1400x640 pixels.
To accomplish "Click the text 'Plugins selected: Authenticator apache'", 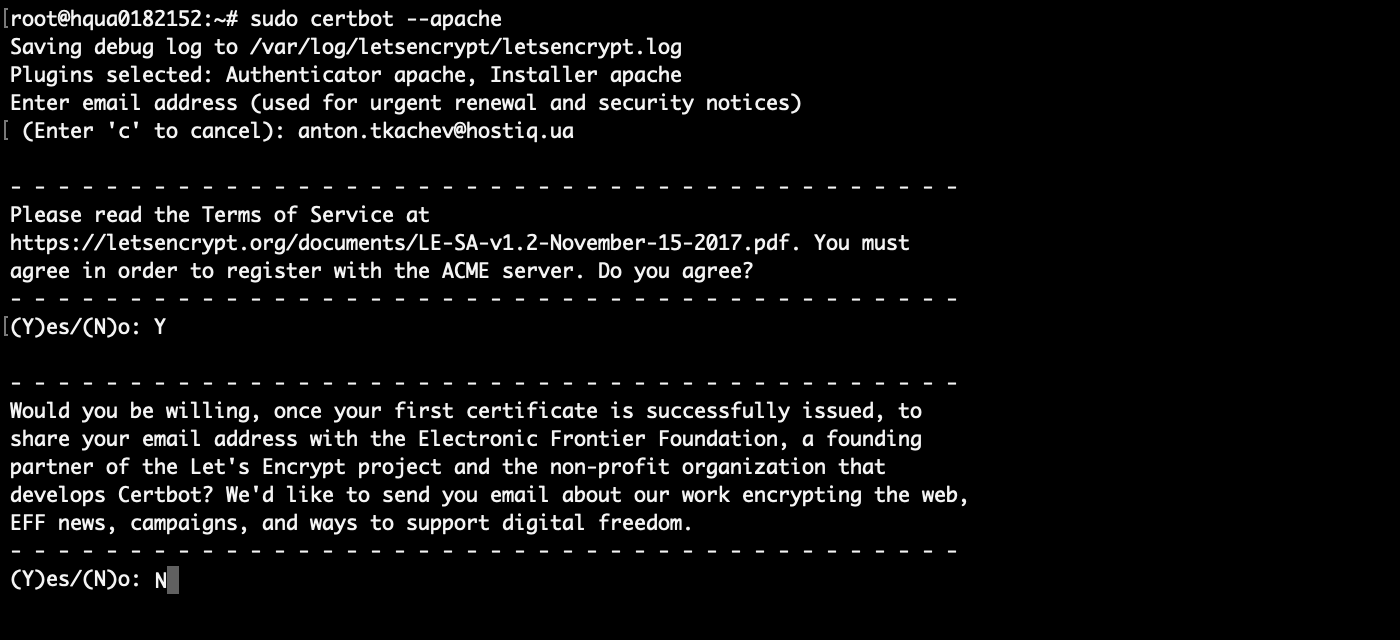I will point(238,75).
